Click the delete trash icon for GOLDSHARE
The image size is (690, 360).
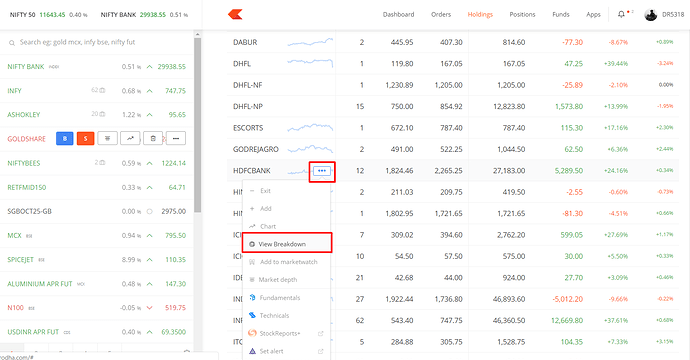(x=153, y=138)
